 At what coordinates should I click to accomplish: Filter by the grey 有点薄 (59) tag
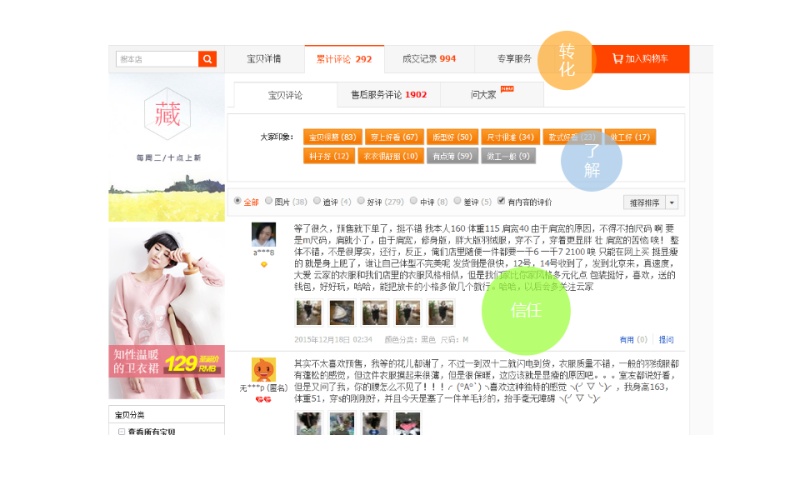[453, 156]
